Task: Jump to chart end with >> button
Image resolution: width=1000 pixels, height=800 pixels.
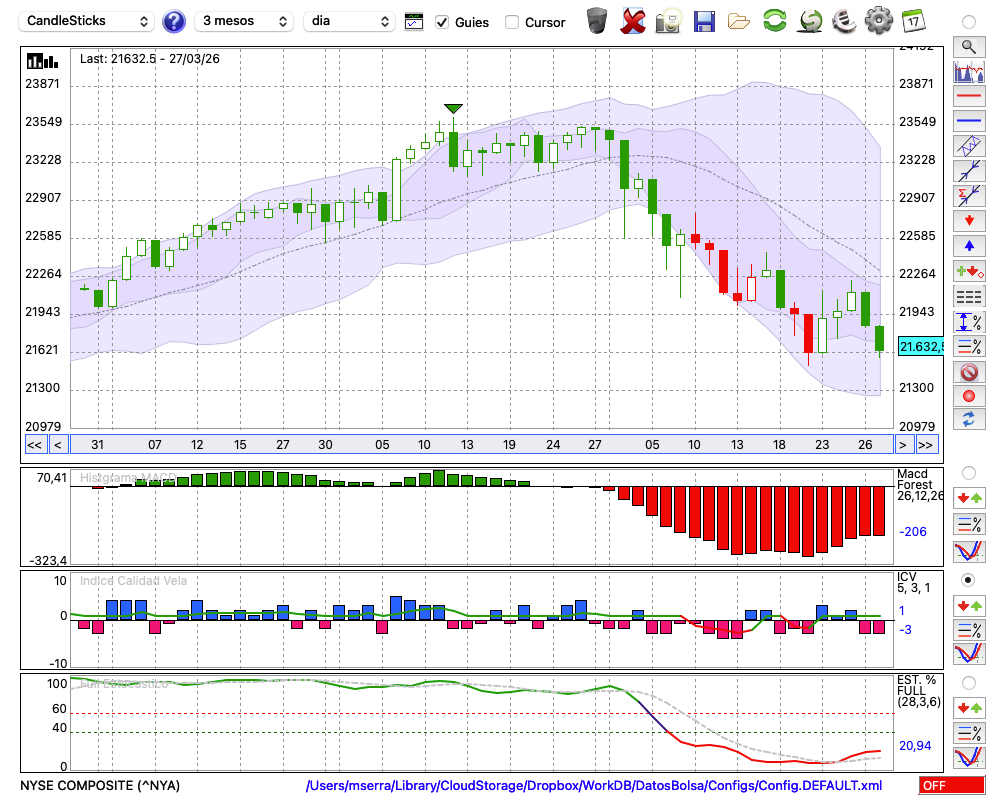Action: click(x=926, y=445)
